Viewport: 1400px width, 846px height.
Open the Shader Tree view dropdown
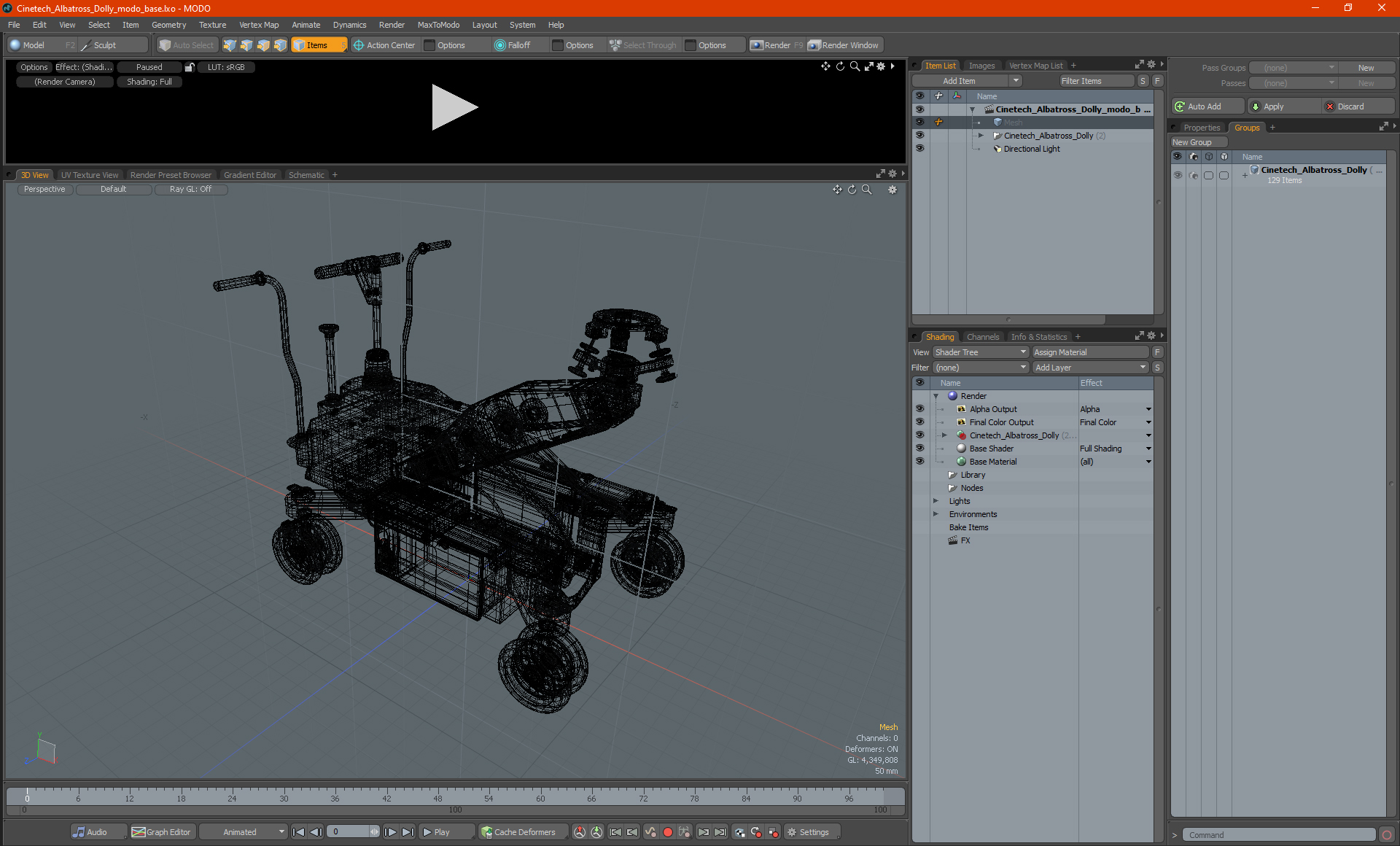[x=980, y=352]
